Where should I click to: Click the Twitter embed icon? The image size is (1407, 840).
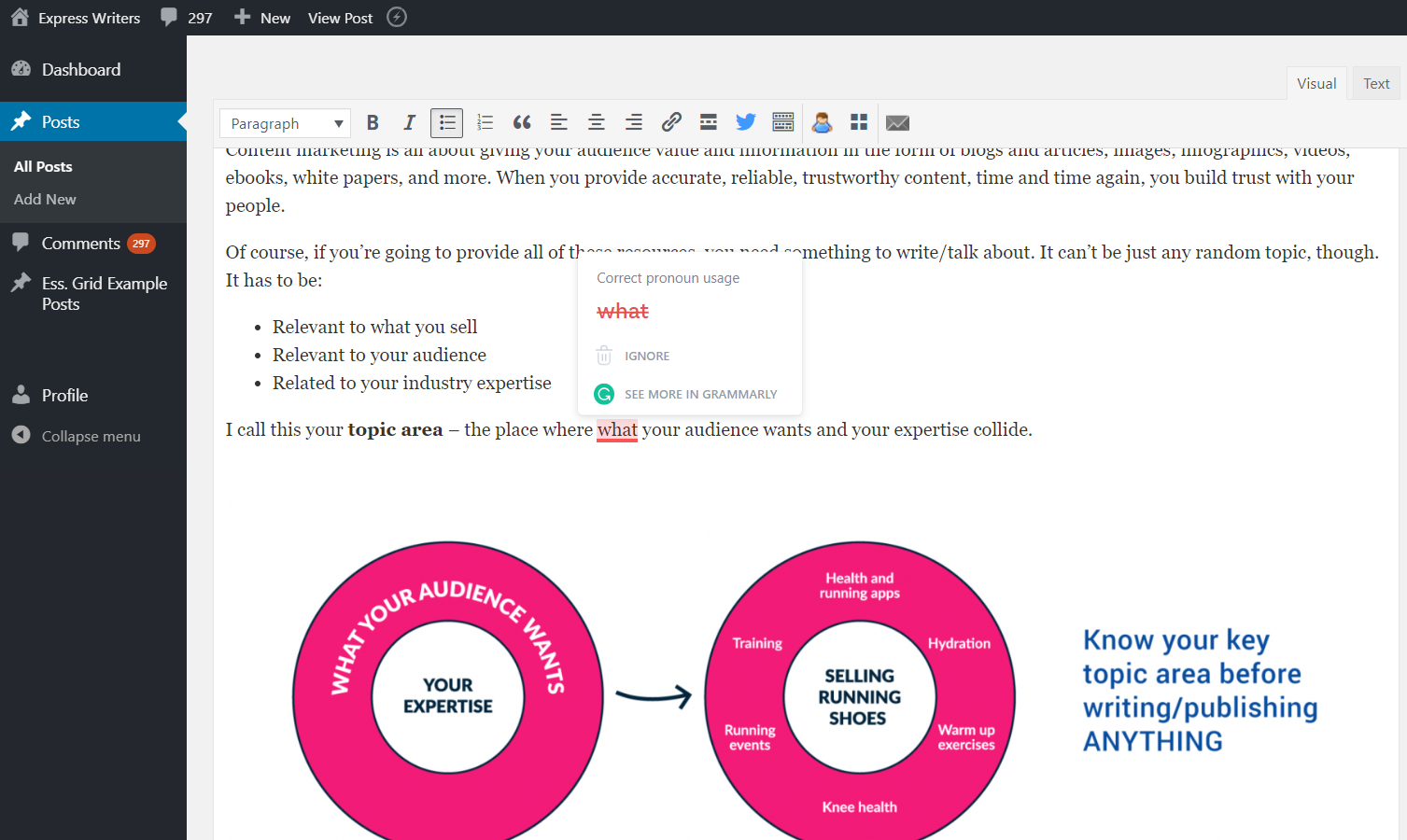tap(745, 122)
